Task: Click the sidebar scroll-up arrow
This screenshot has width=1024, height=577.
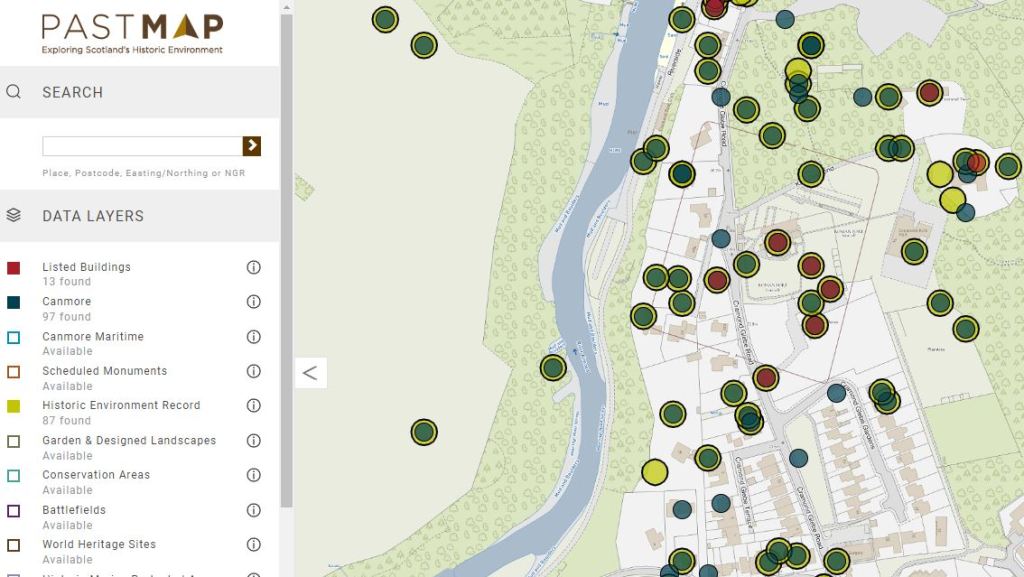Action: (x=286, y=7)
